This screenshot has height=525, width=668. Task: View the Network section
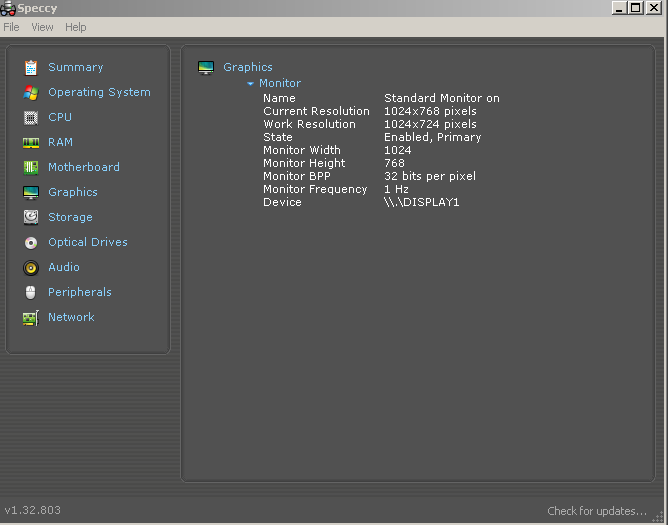click(x=71, y=317)
